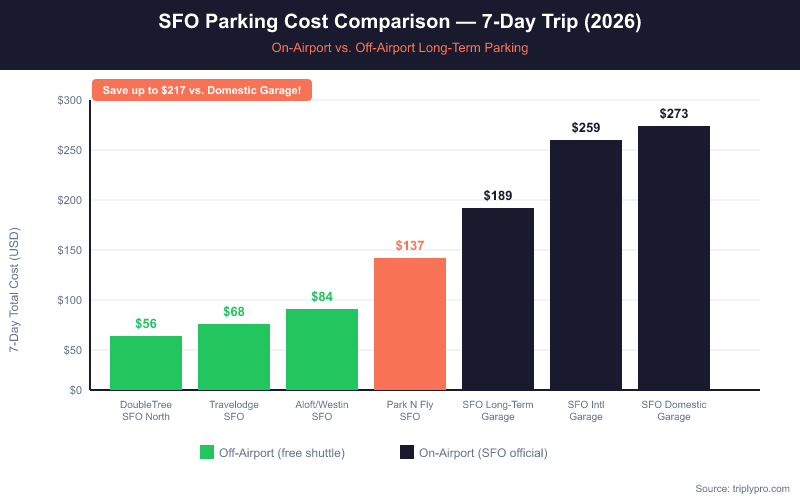
Task: Click the Save up to $217 banner
Action: pos(202,90)
